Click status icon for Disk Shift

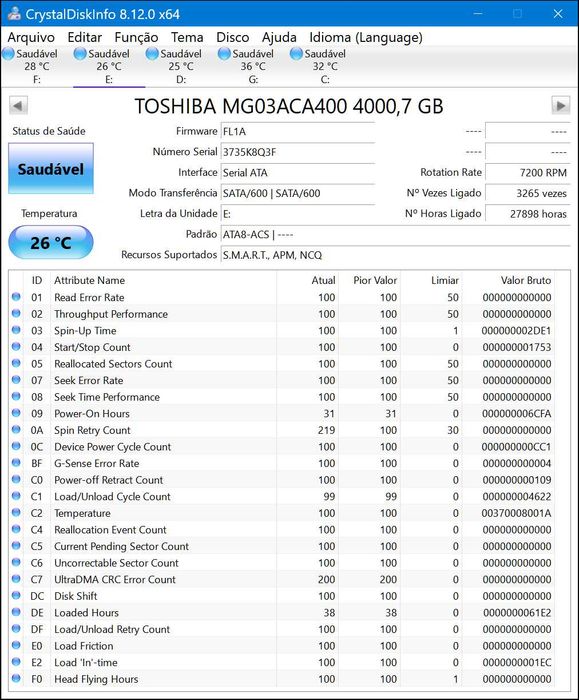16,595
